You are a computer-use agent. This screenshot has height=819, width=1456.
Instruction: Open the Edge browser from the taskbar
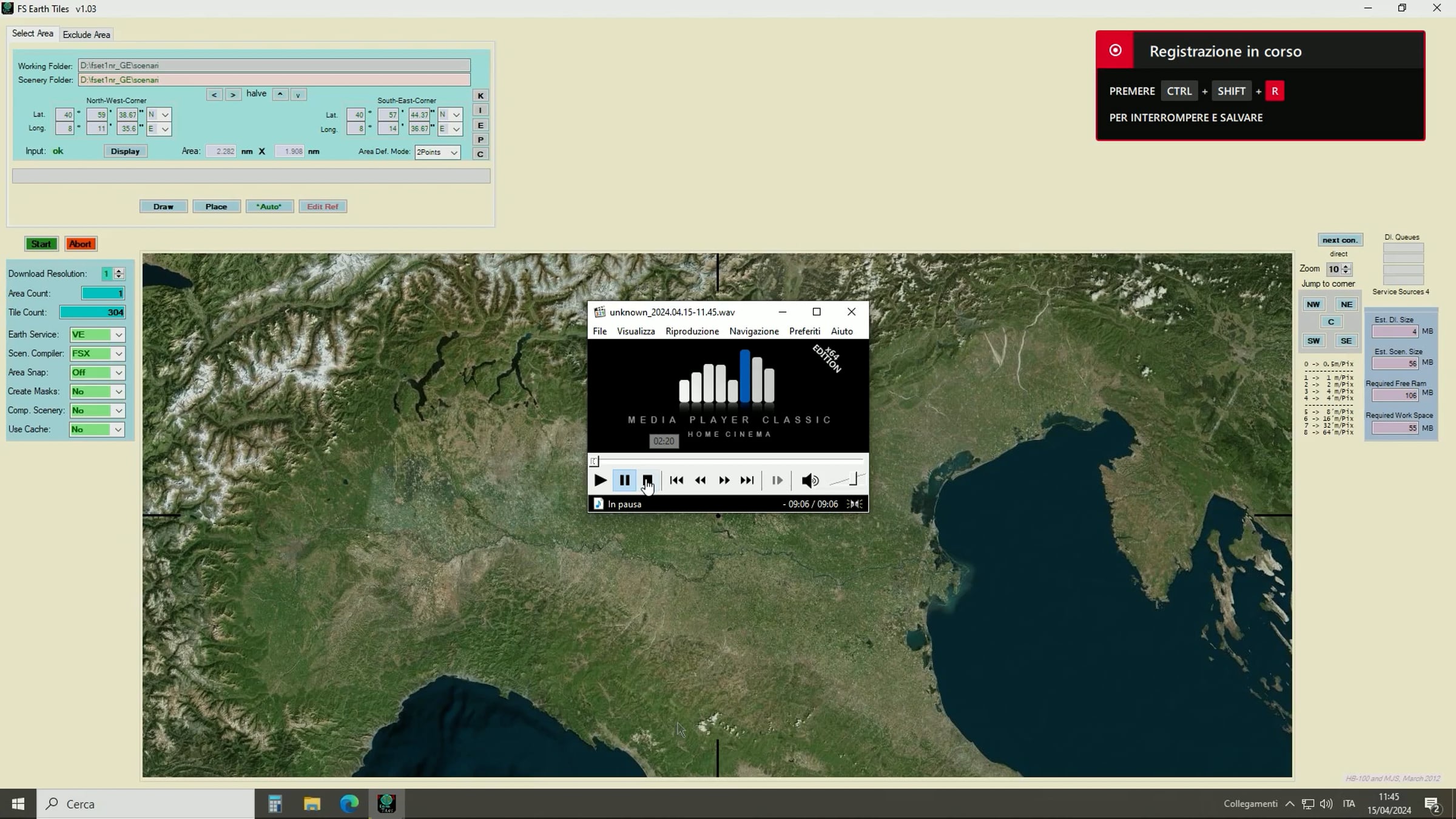point(349,804)
